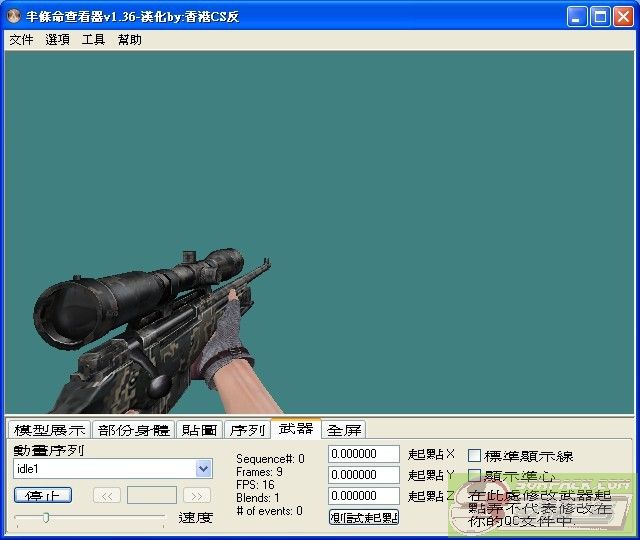Minimize the model viewer window
640x540 pixels.
(x=577, y=16)
